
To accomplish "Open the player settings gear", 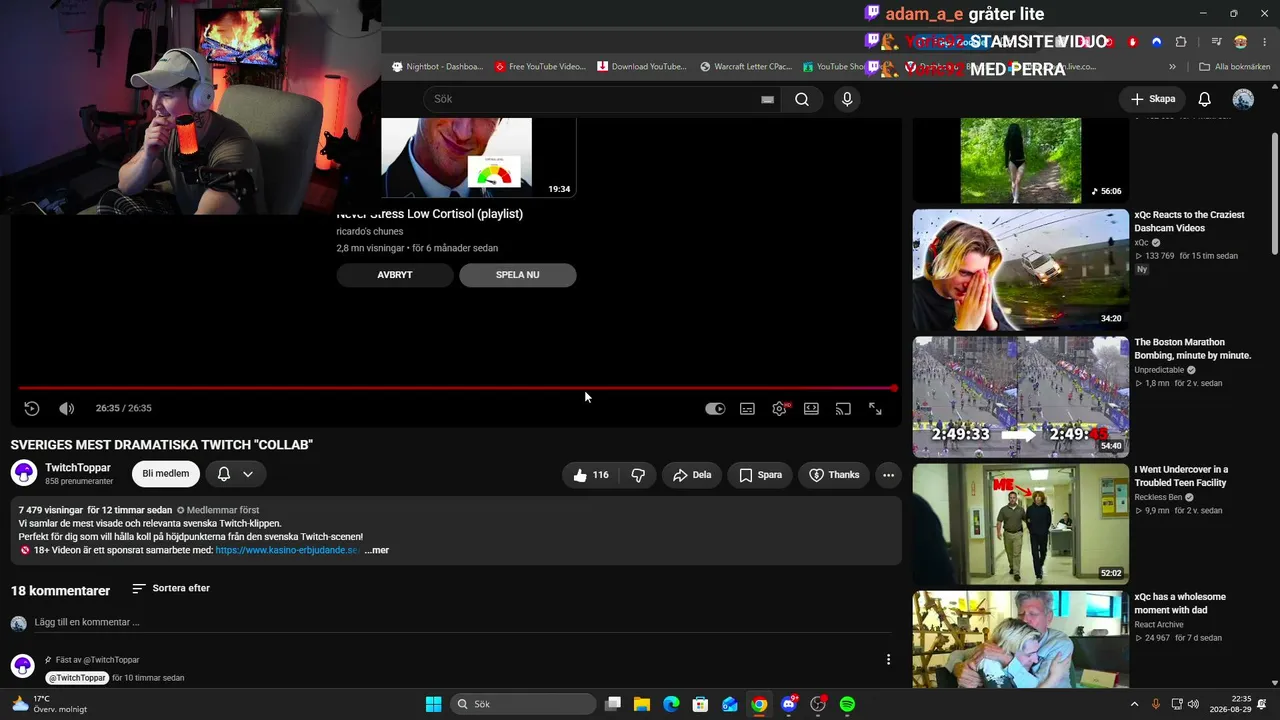I will (x=779, y=408).
